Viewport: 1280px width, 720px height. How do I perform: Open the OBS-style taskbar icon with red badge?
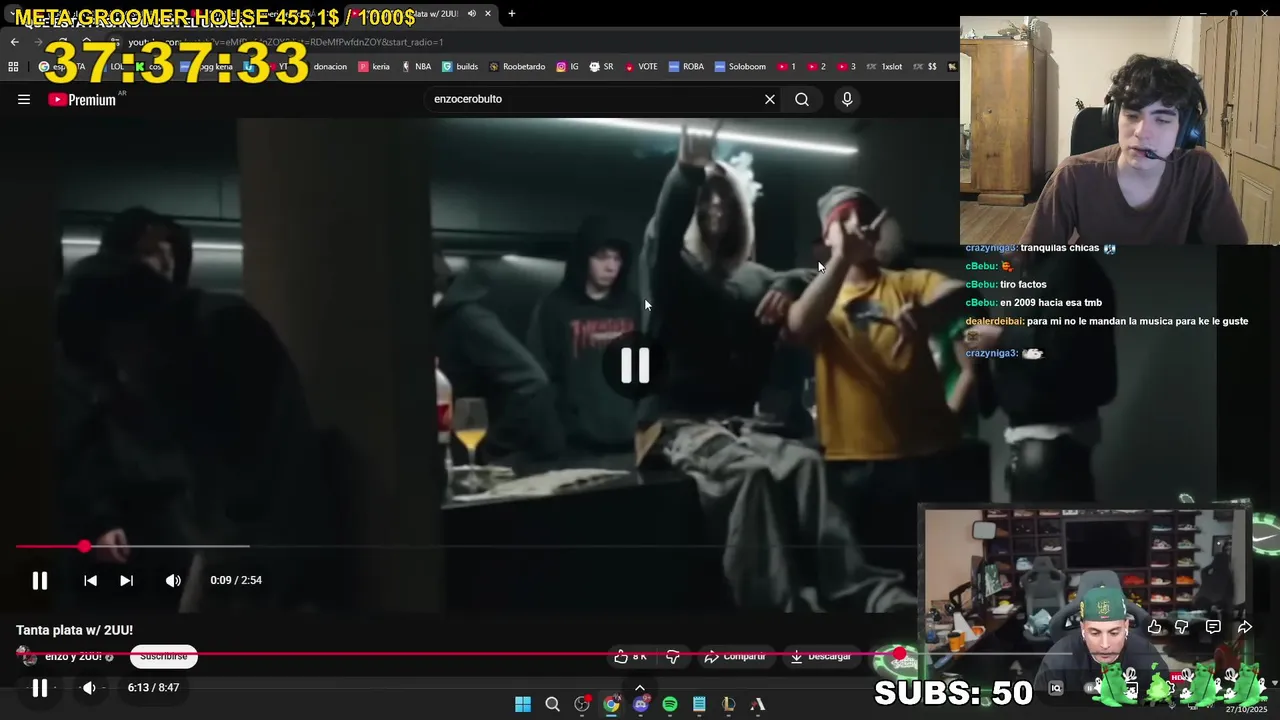coord(582,704)
